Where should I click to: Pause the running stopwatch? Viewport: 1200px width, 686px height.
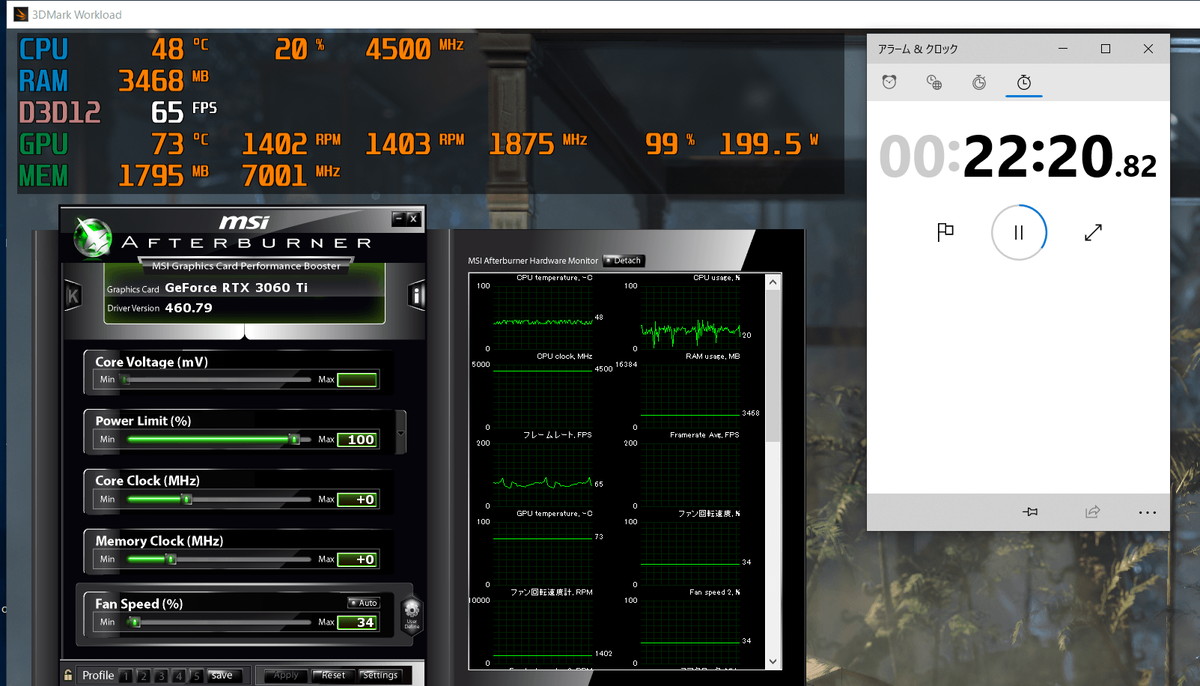1019,232
